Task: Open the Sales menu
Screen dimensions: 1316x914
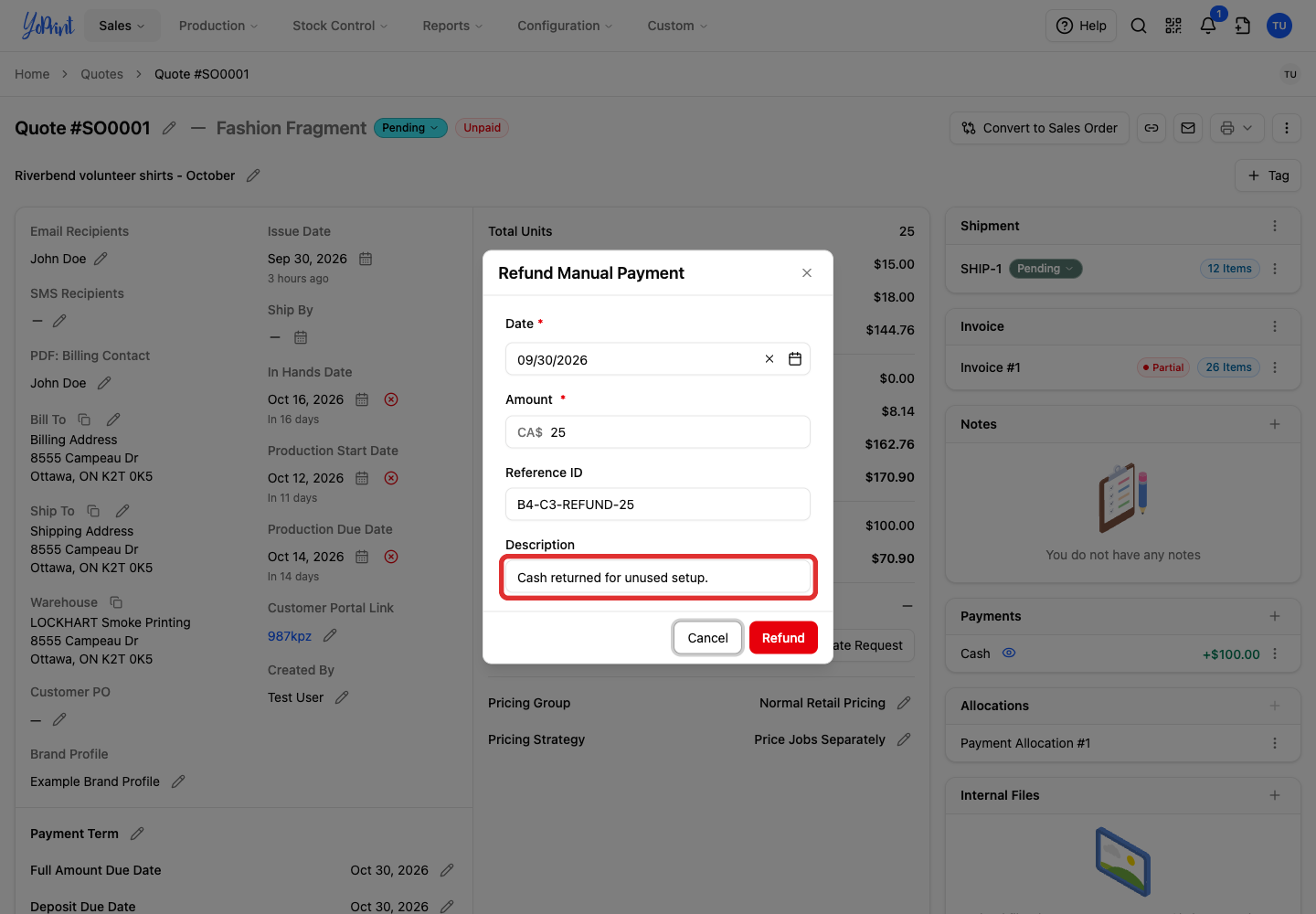Action: point(122,26)
